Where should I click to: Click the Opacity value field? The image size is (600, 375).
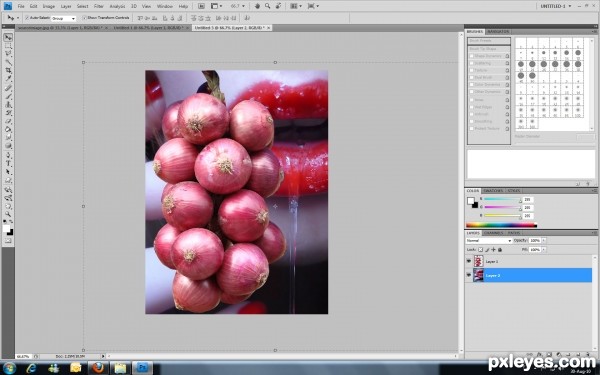tap(535, 241)
